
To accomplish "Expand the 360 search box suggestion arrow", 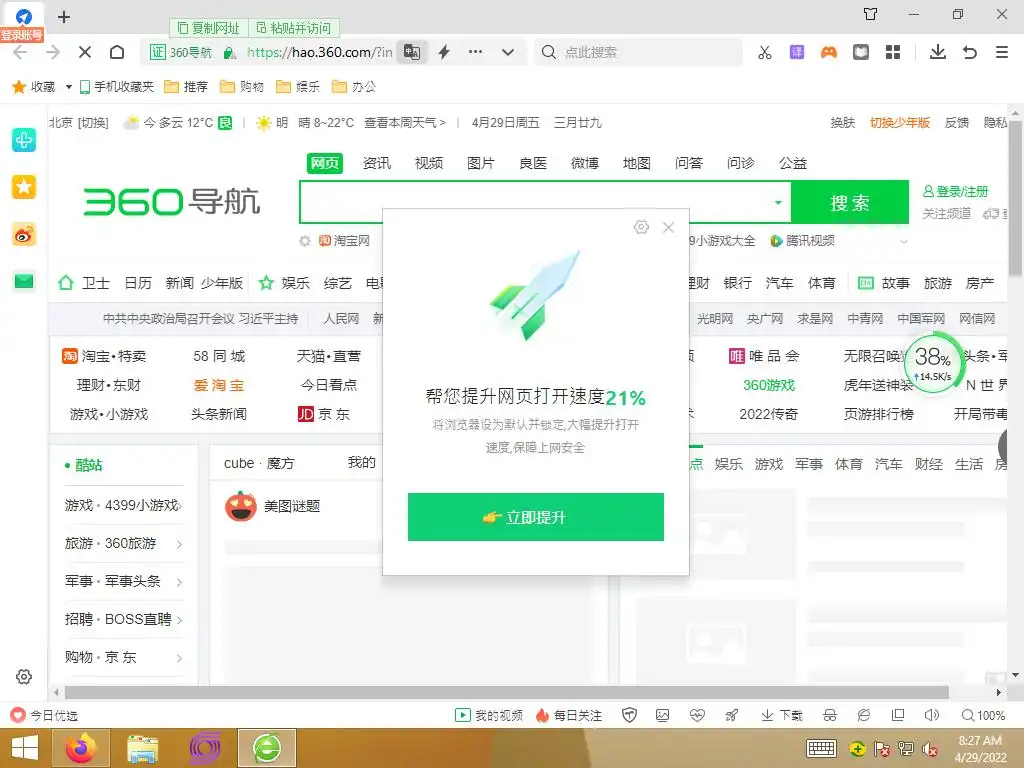I will (778, 202).
